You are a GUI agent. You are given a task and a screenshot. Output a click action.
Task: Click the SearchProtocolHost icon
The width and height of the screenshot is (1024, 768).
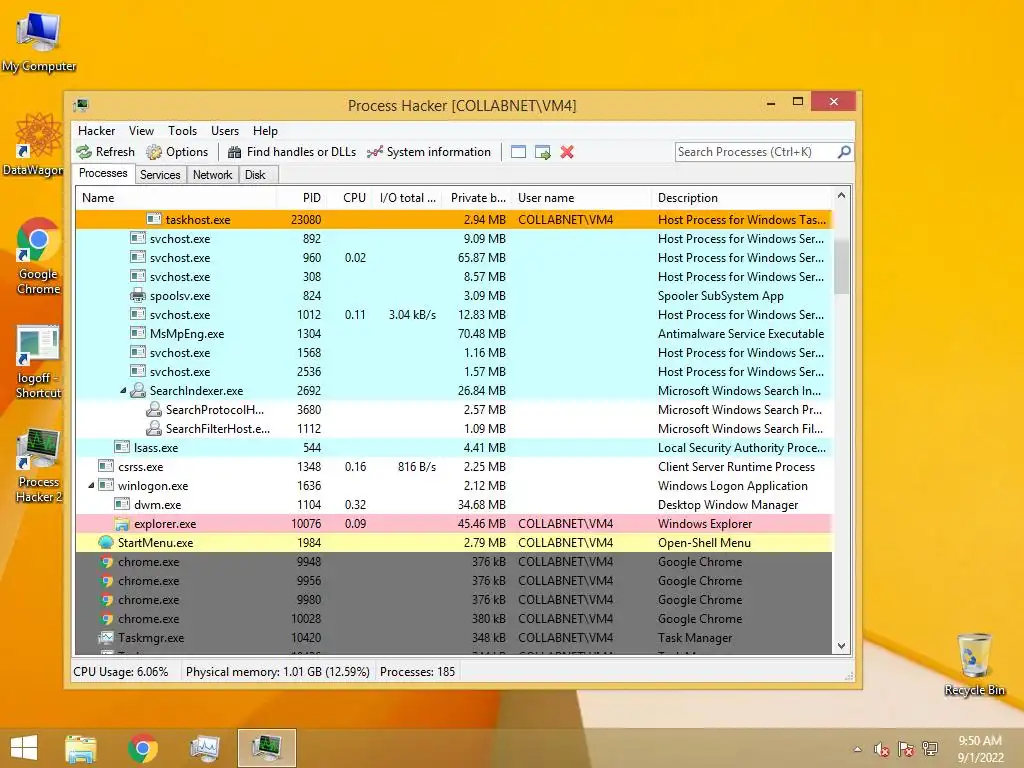pos(153,409)
